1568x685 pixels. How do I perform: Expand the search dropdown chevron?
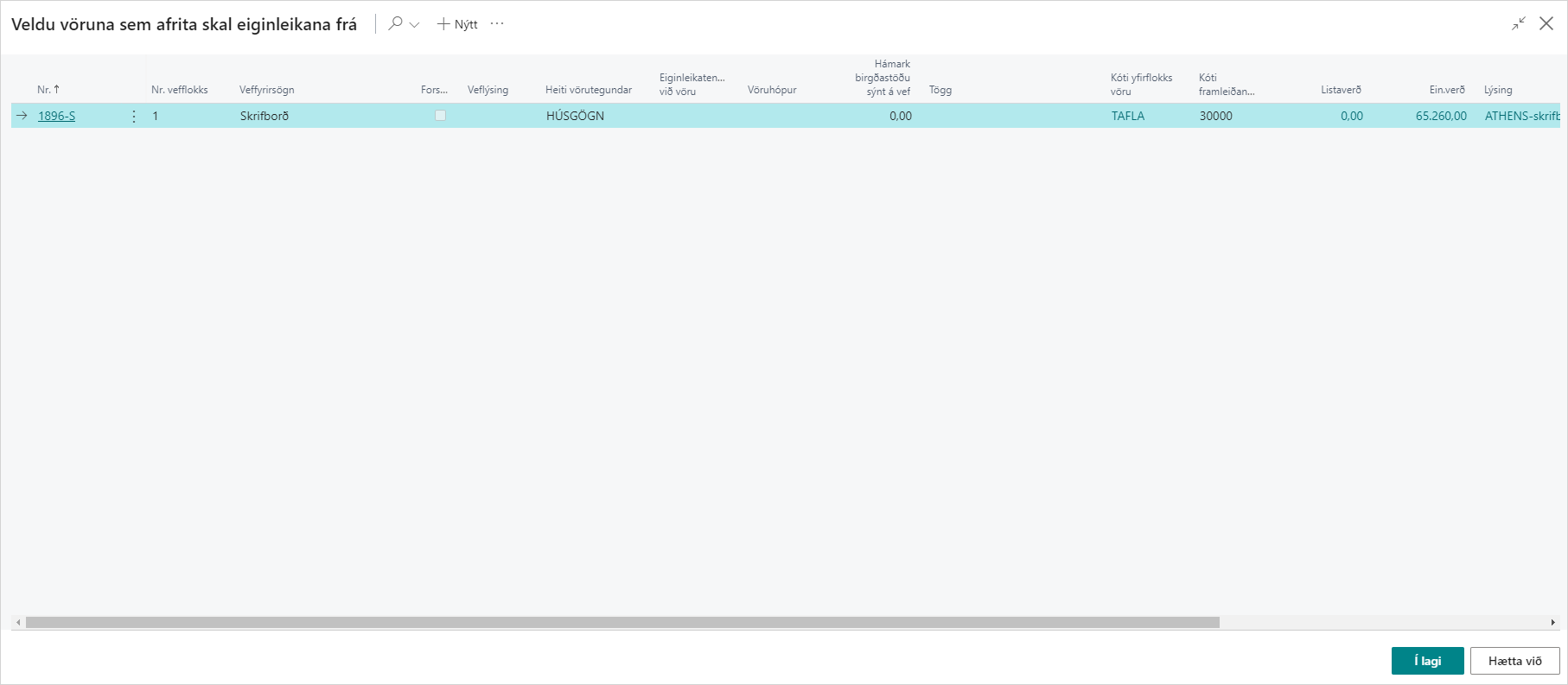tap(415, 25)
